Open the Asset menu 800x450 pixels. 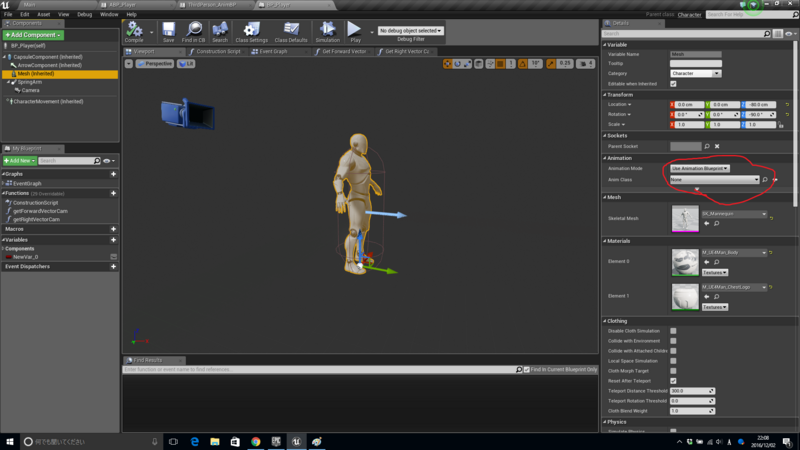click(44, 14)
